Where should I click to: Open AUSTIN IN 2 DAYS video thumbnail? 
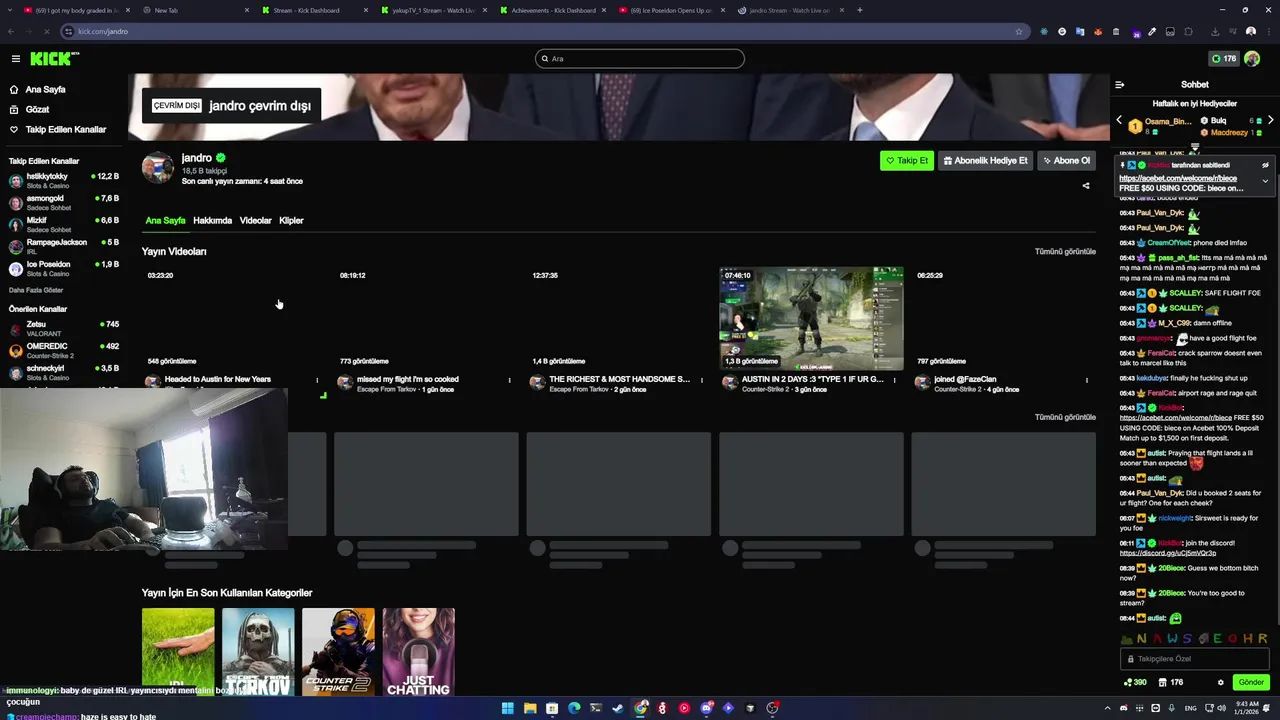[811, 318]
